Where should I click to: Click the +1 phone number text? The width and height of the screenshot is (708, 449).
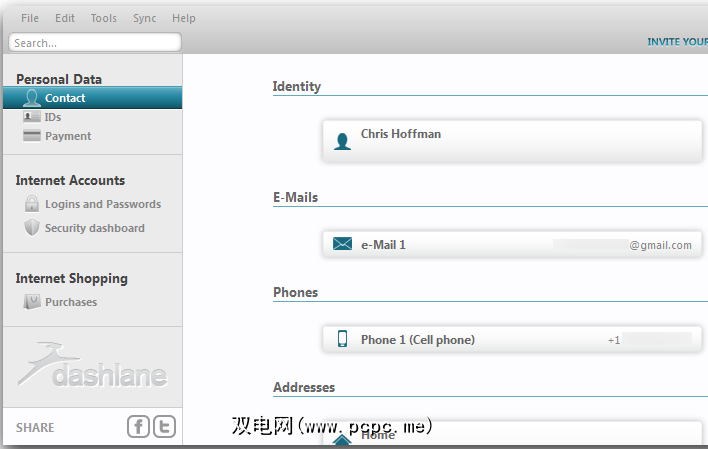pyautogui.click(x=614, y=340)
